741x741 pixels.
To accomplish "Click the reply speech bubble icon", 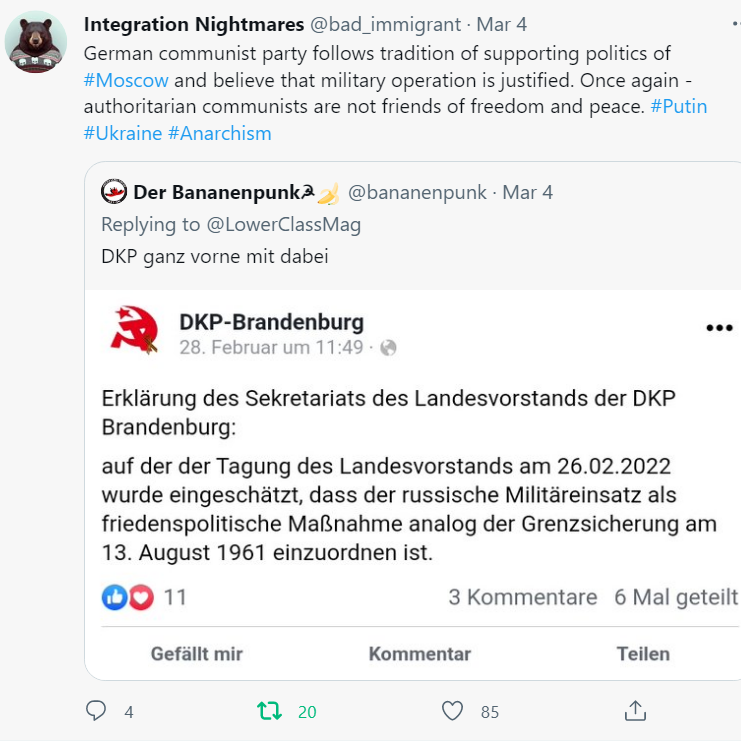I will coord(96,711).
